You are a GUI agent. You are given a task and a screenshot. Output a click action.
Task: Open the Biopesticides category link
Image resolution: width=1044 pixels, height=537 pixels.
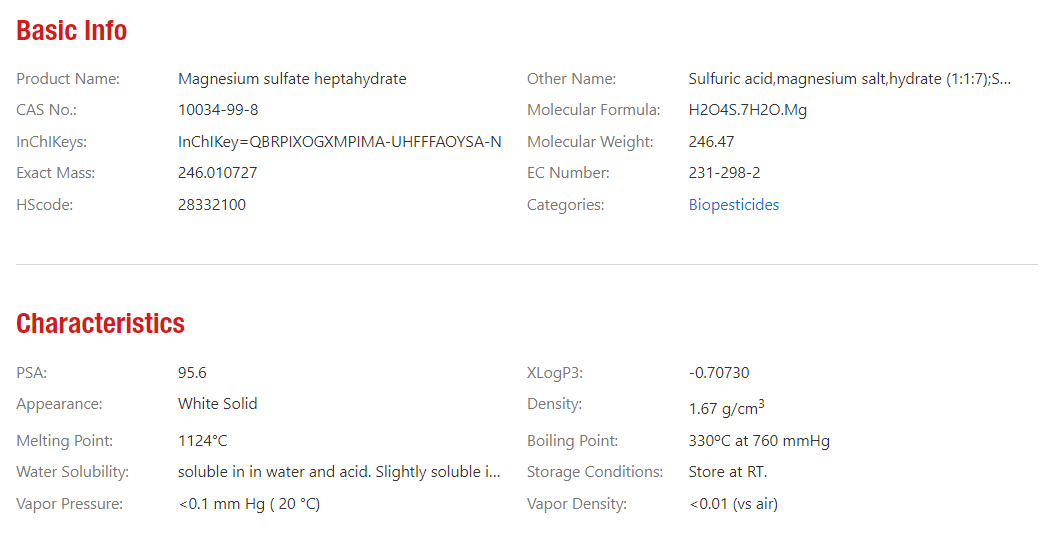pos(734,205)
